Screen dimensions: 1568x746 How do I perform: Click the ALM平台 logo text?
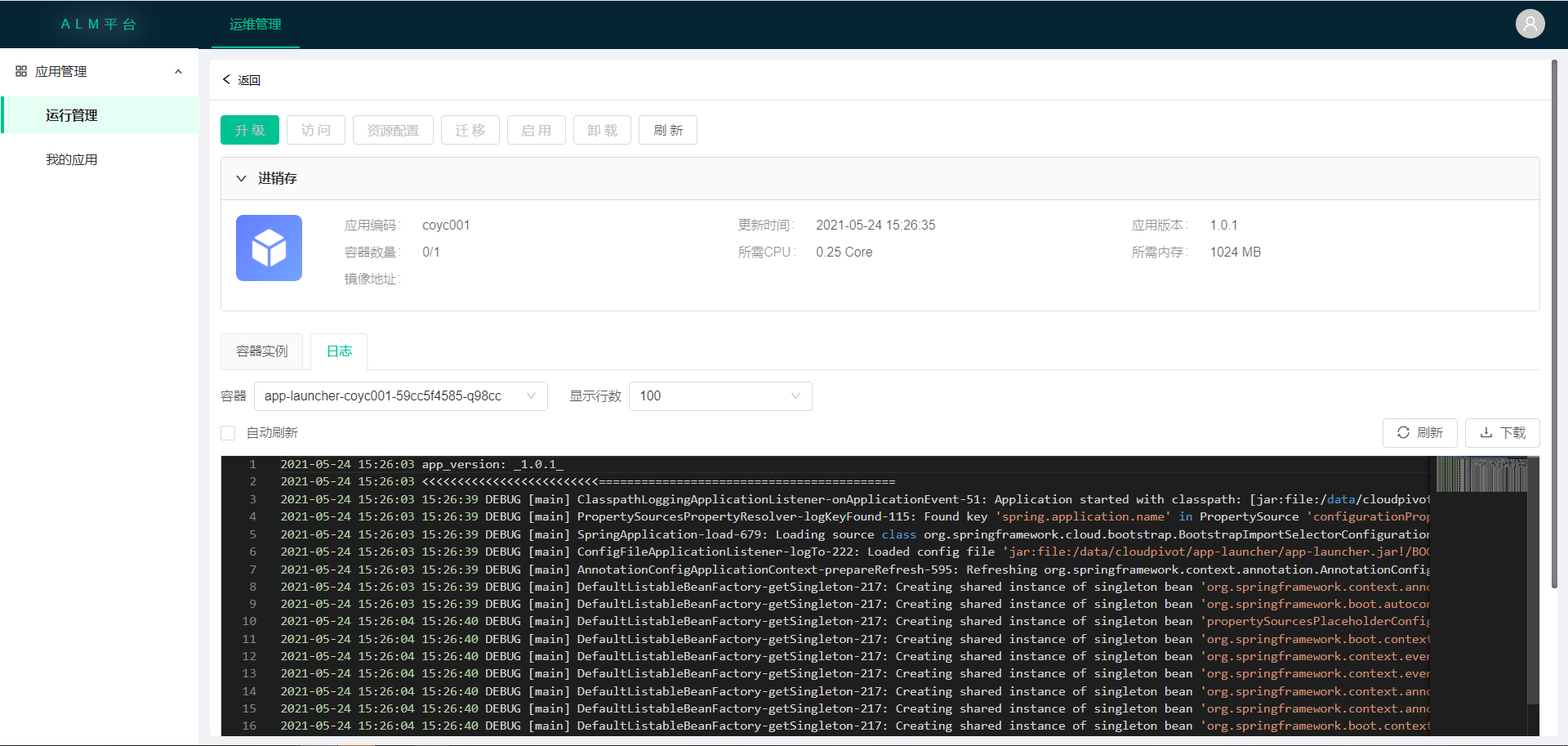[99, 25]
